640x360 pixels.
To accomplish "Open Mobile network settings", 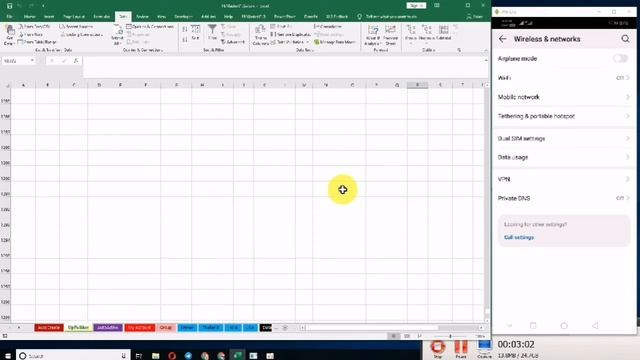I will 564,97.
